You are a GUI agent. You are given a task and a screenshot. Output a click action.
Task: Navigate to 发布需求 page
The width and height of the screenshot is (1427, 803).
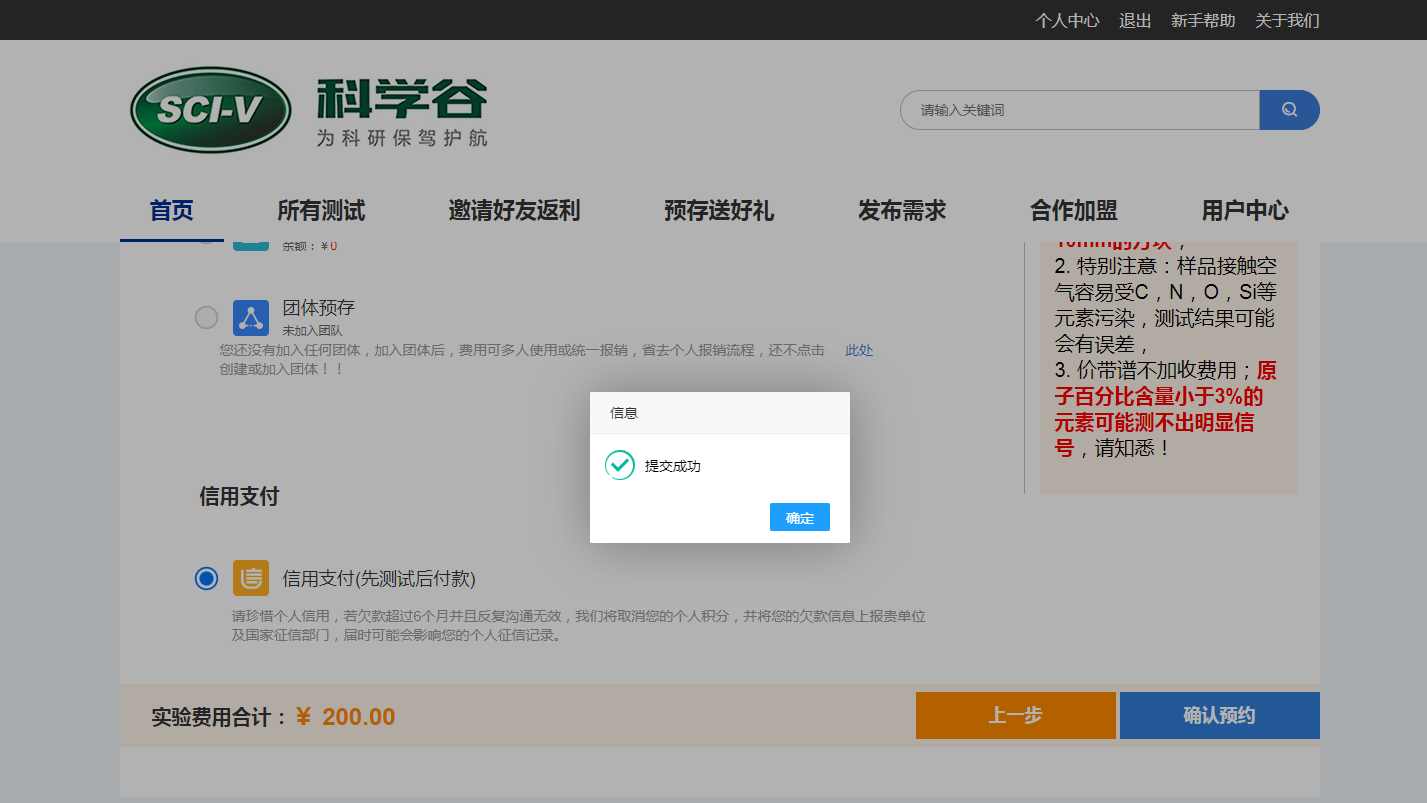(x=902, y=211)
